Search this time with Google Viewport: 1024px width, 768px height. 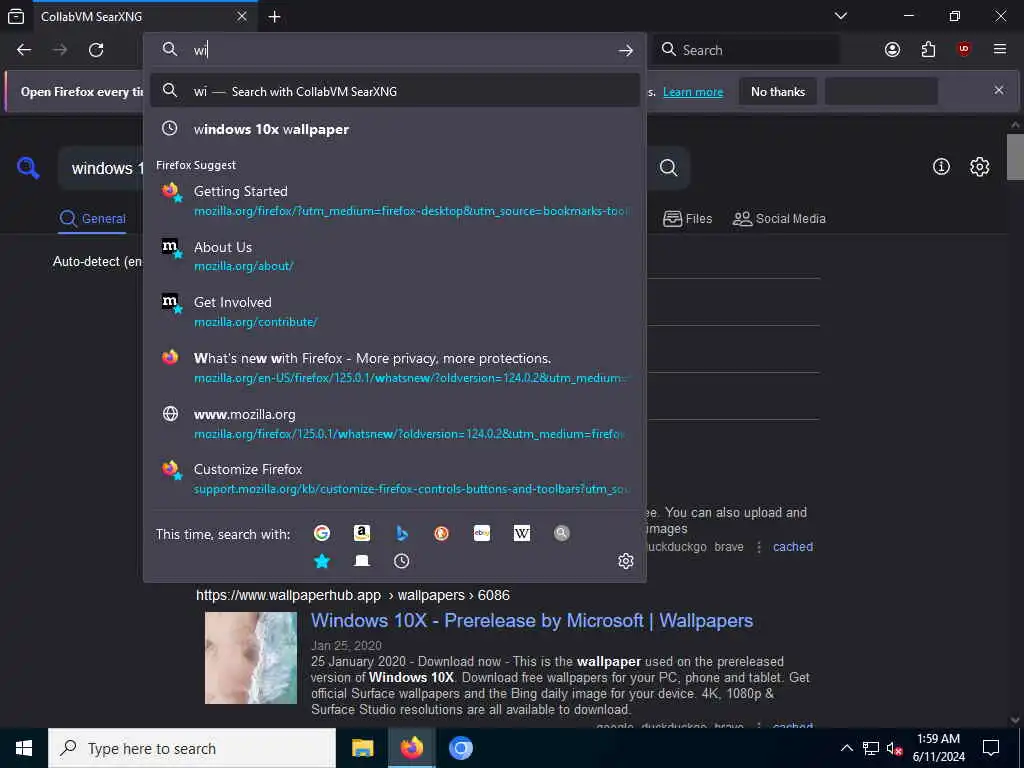click(x=322, y=533)
